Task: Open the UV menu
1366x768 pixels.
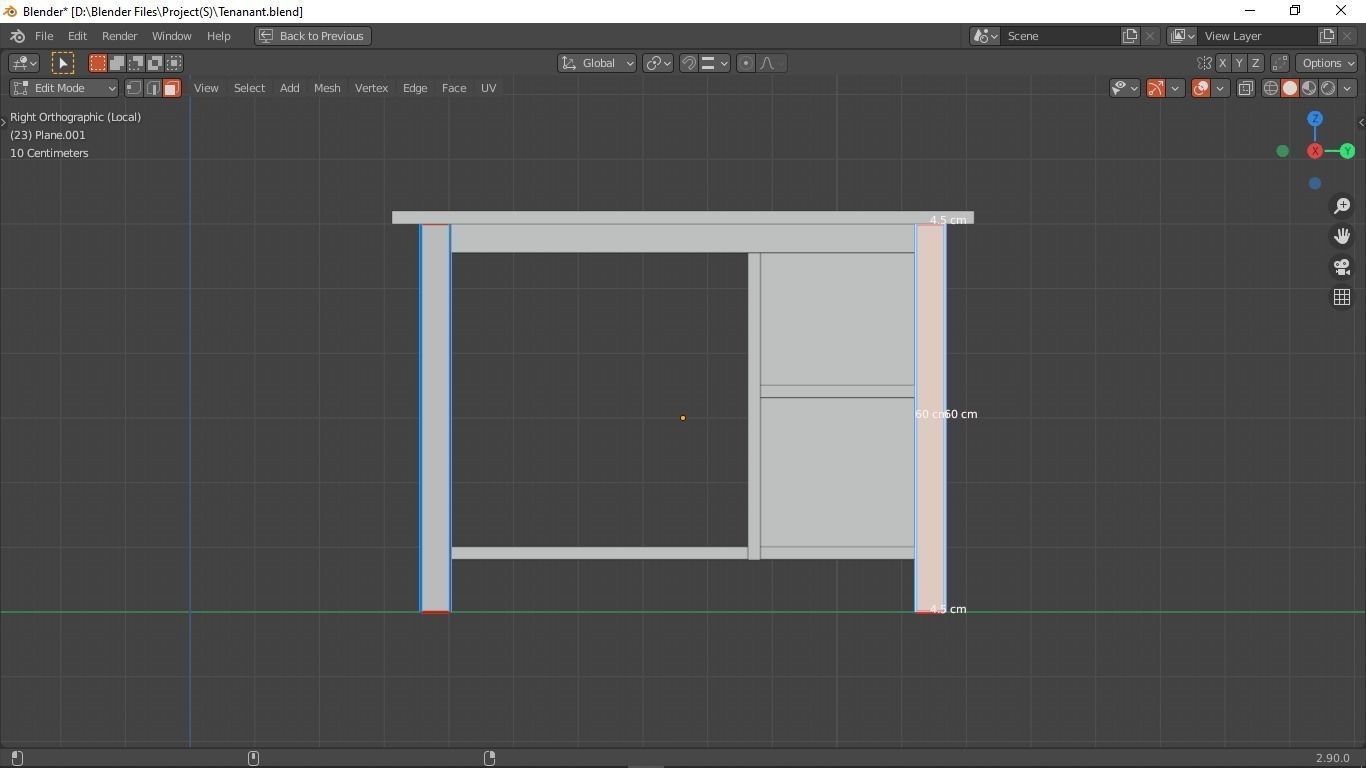Action: point(488,88)
